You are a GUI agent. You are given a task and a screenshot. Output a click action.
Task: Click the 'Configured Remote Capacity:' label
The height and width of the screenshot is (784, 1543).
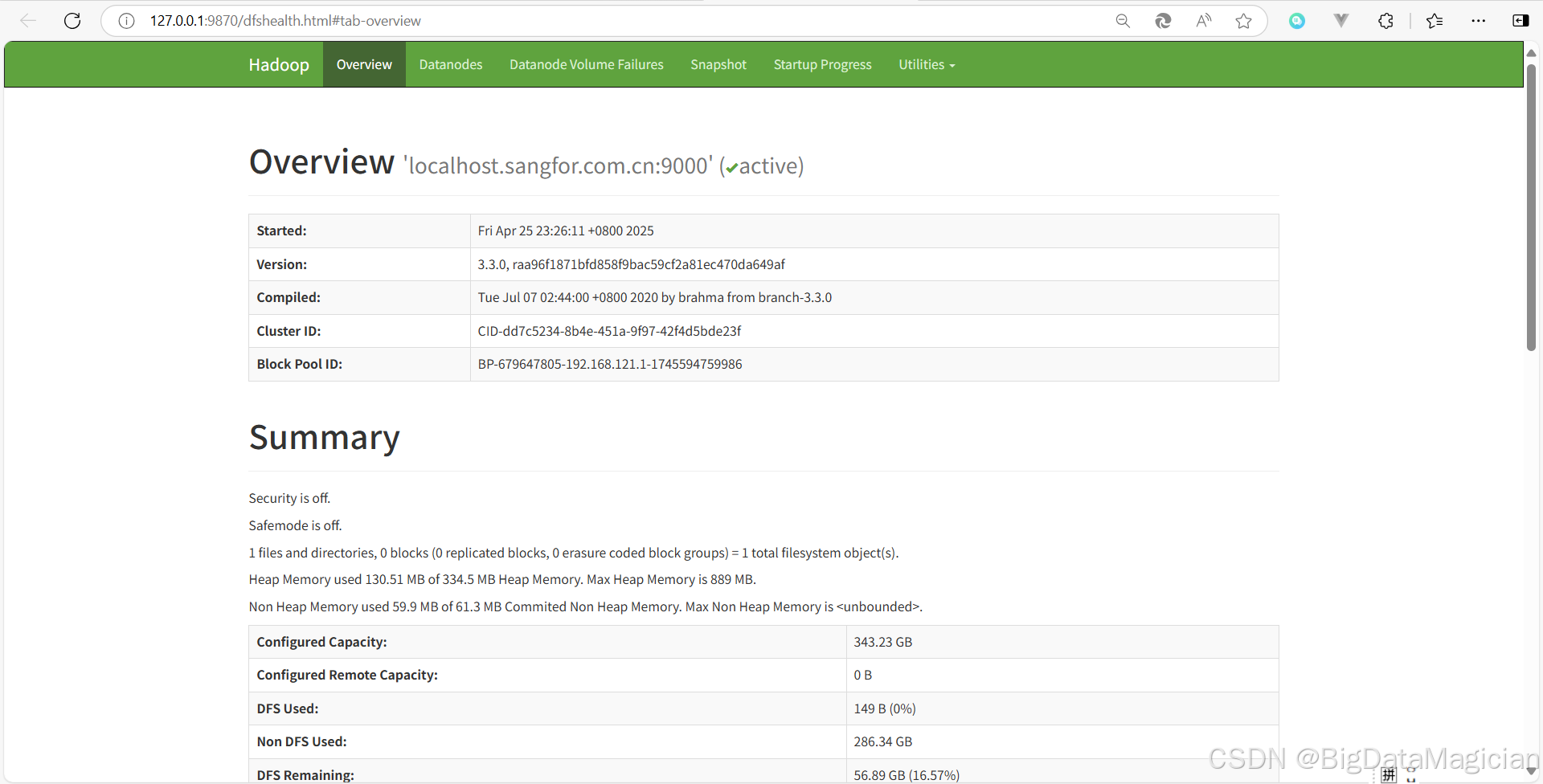point(347,675)
